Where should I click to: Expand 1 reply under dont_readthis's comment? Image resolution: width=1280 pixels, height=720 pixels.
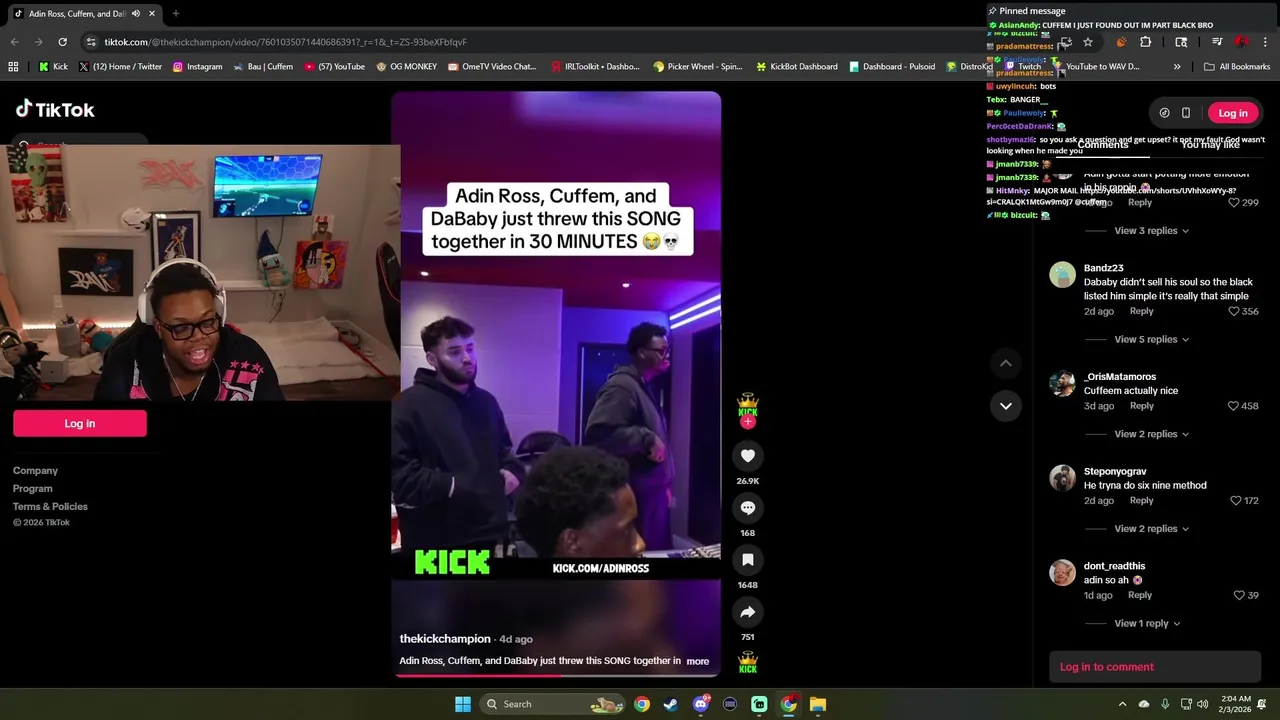pos(1147,624)
